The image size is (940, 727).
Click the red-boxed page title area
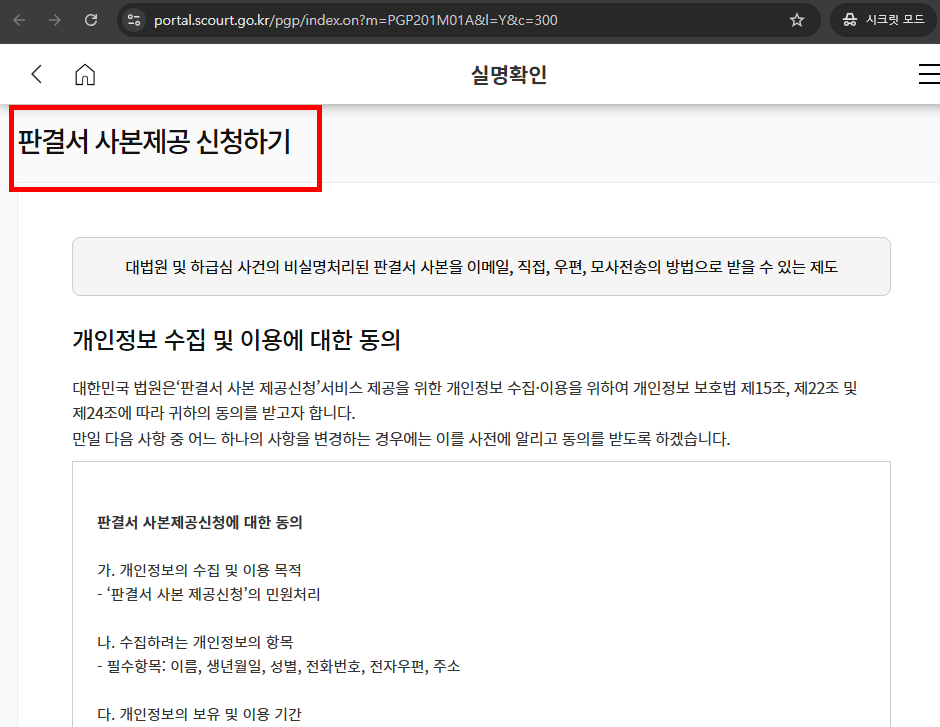pos(165,148)
